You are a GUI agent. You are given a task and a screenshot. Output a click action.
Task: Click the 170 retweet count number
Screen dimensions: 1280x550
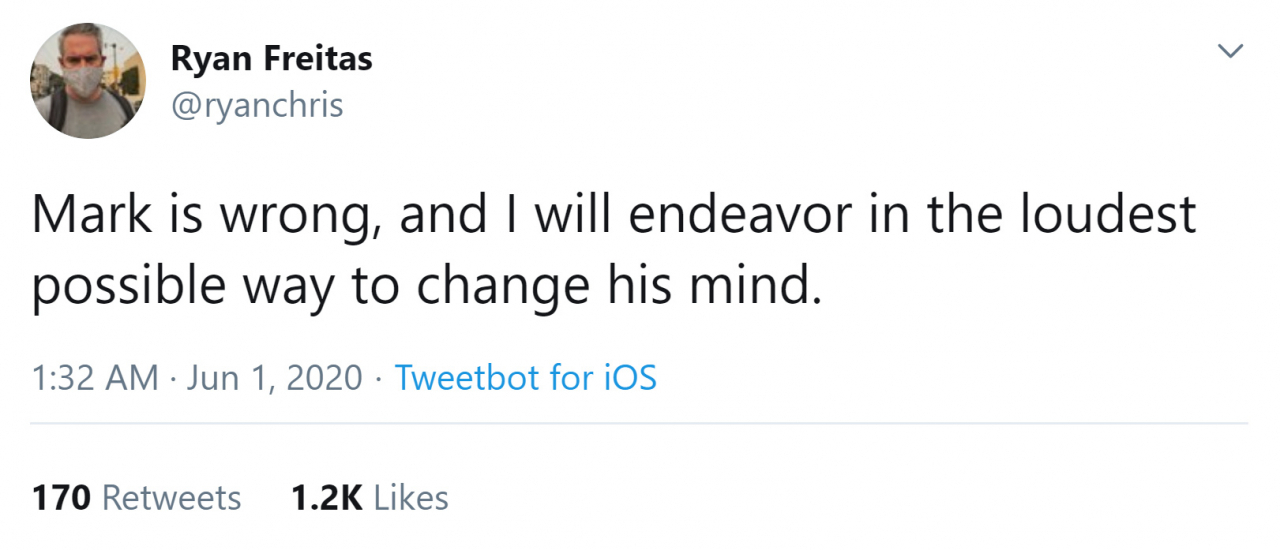tap(62, 497)
